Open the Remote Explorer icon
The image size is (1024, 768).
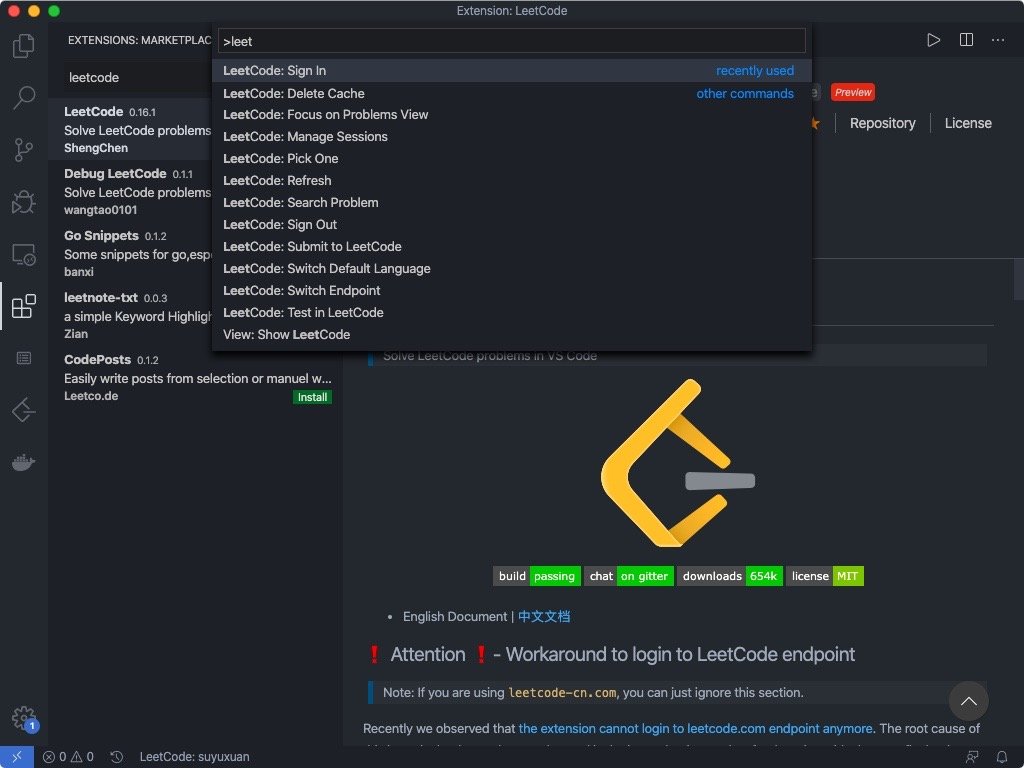[x=24, y=255]
